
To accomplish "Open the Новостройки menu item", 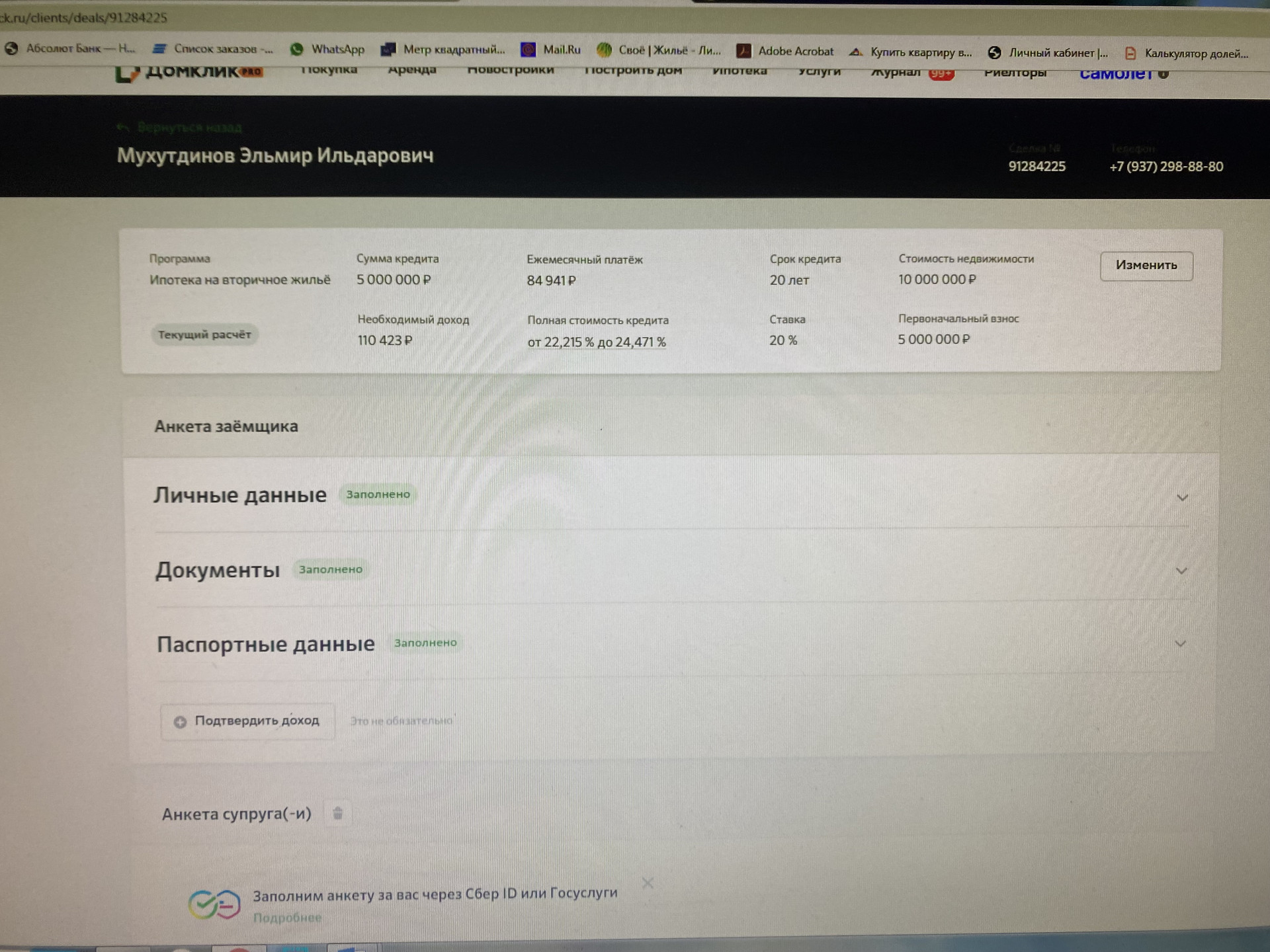I will 510,70.
